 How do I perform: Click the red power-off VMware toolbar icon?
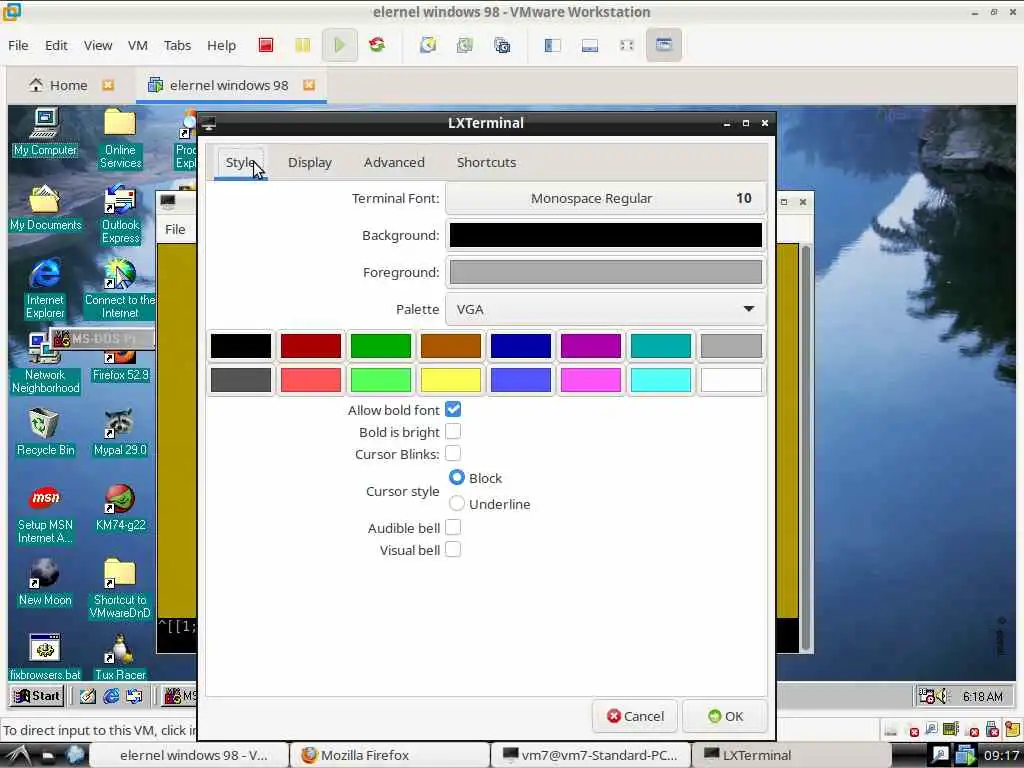click(266, 45)
